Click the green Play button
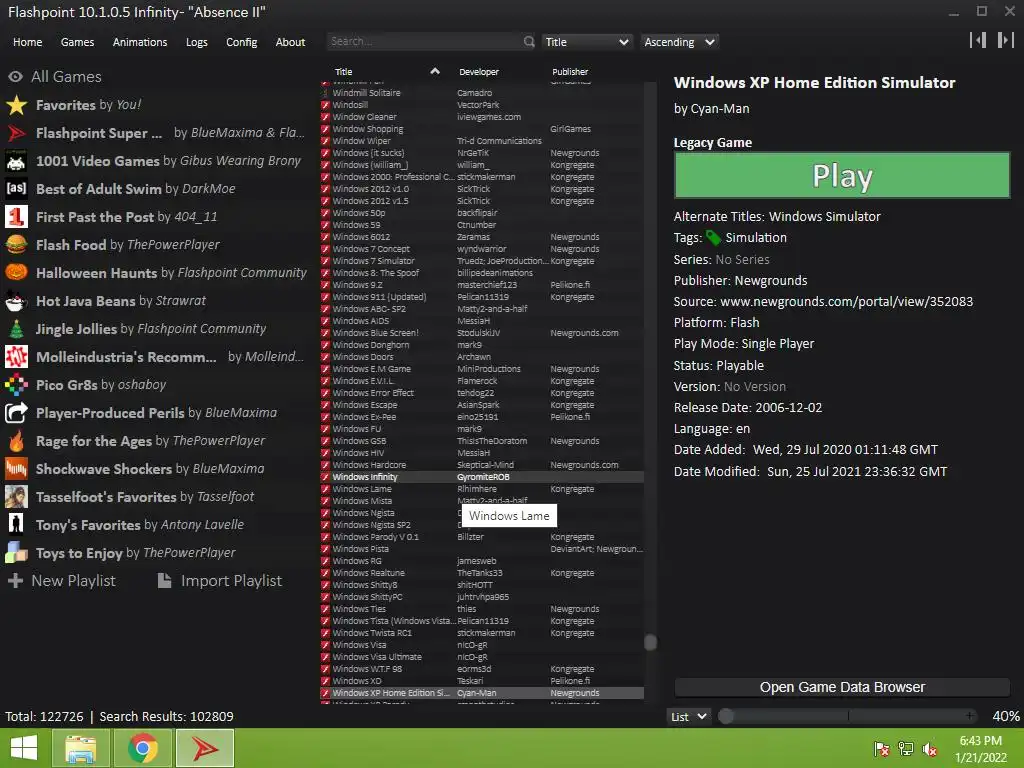The height and width of the screenshot is (768, 1024). click(x=842, y=175)
